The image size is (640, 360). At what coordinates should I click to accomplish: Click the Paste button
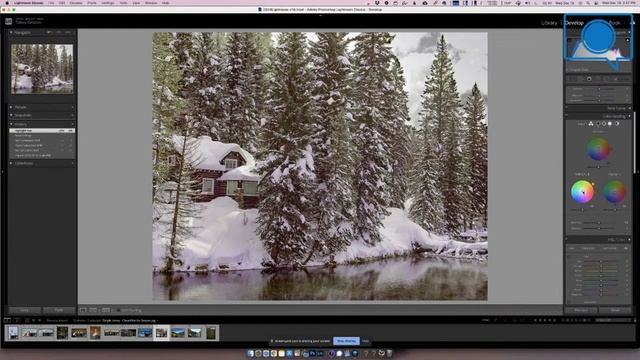(x=59, y=310)
